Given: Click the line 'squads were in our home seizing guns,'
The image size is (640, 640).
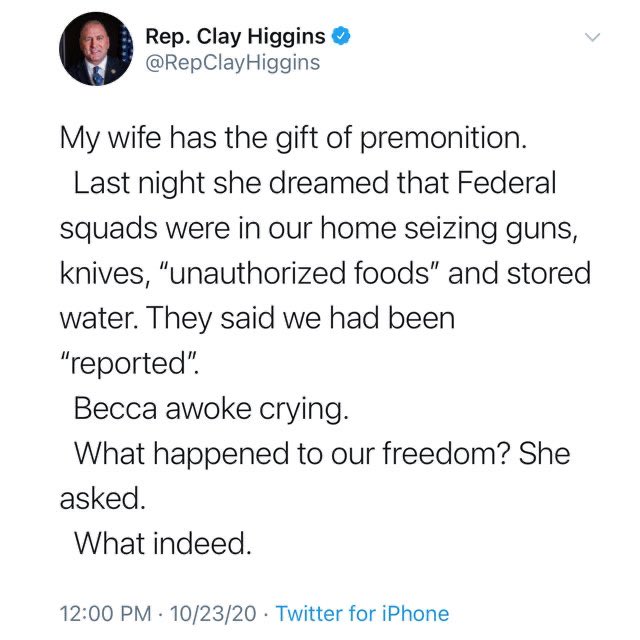Looking at the screenshot, I should [x=319, y=229].
